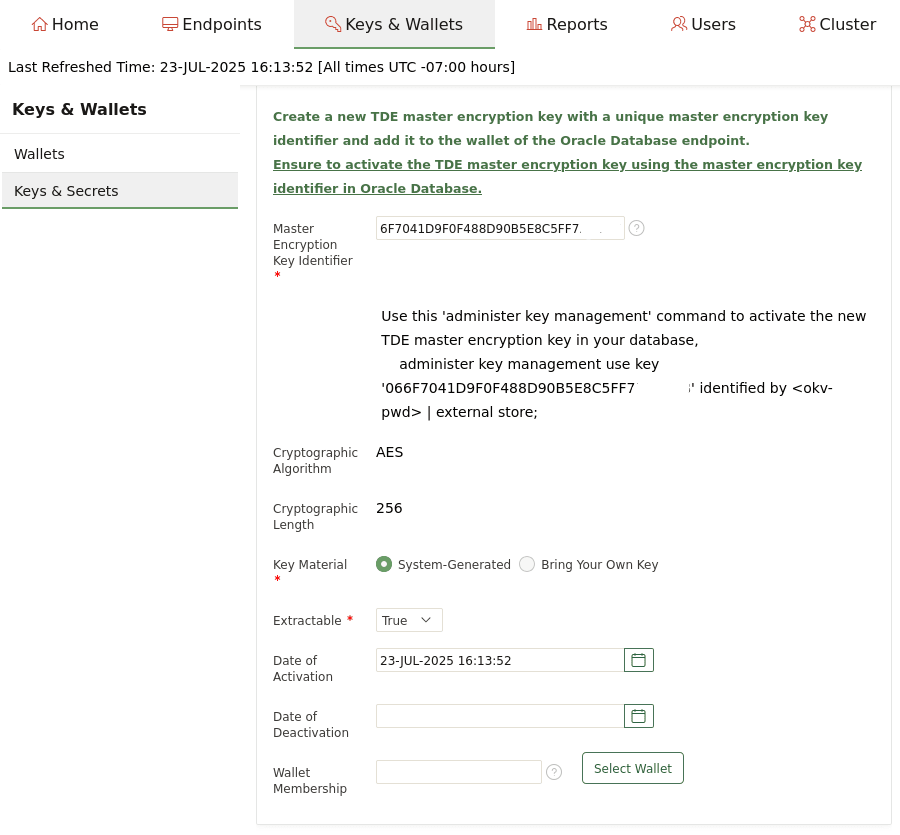The image size is (900, 835).
Task: Switch to the Wallets section
Action: click(39, 154)
